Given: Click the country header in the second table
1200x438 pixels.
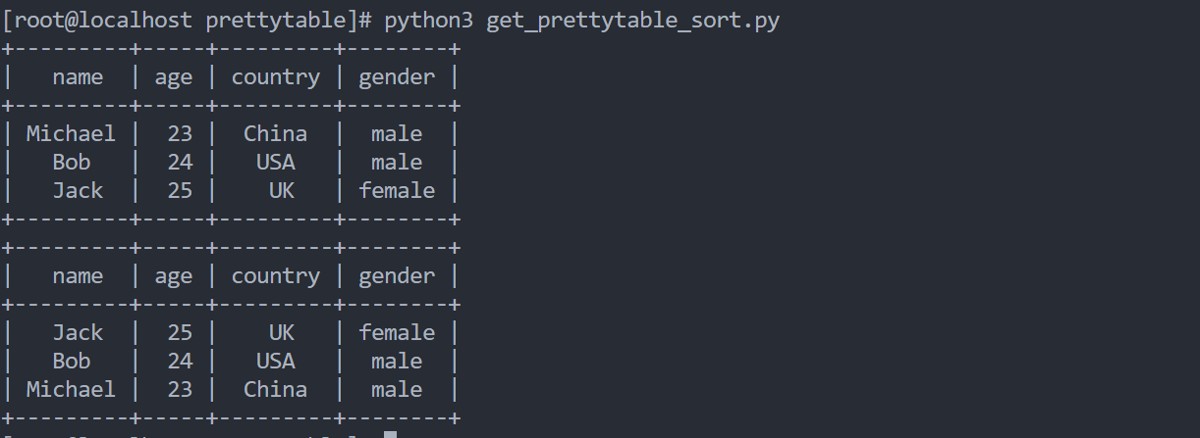Looking at the screenshot, I should point(275,276).
